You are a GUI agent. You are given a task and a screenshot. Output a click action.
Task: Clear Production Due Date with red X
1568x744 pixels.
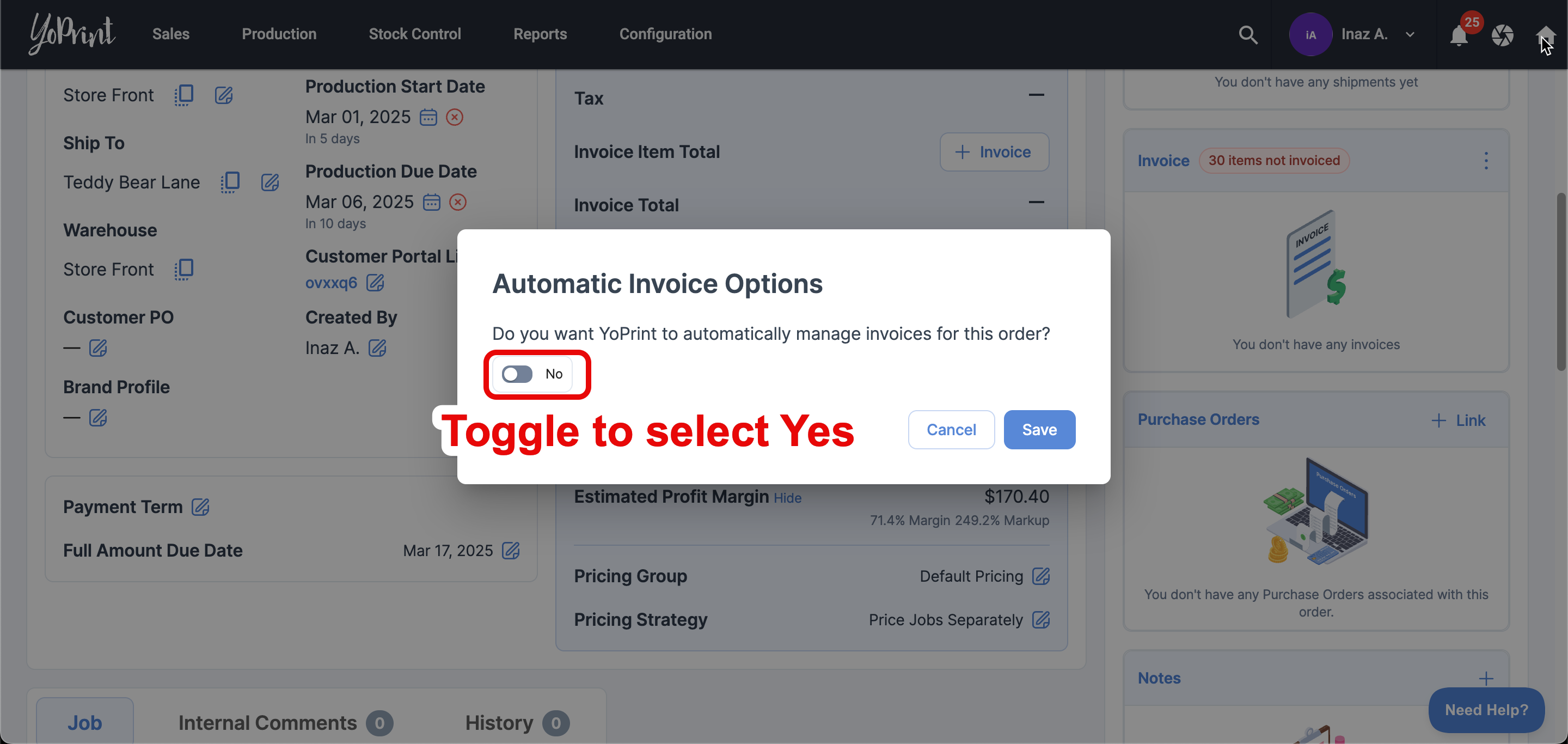[x=458, y=202]
